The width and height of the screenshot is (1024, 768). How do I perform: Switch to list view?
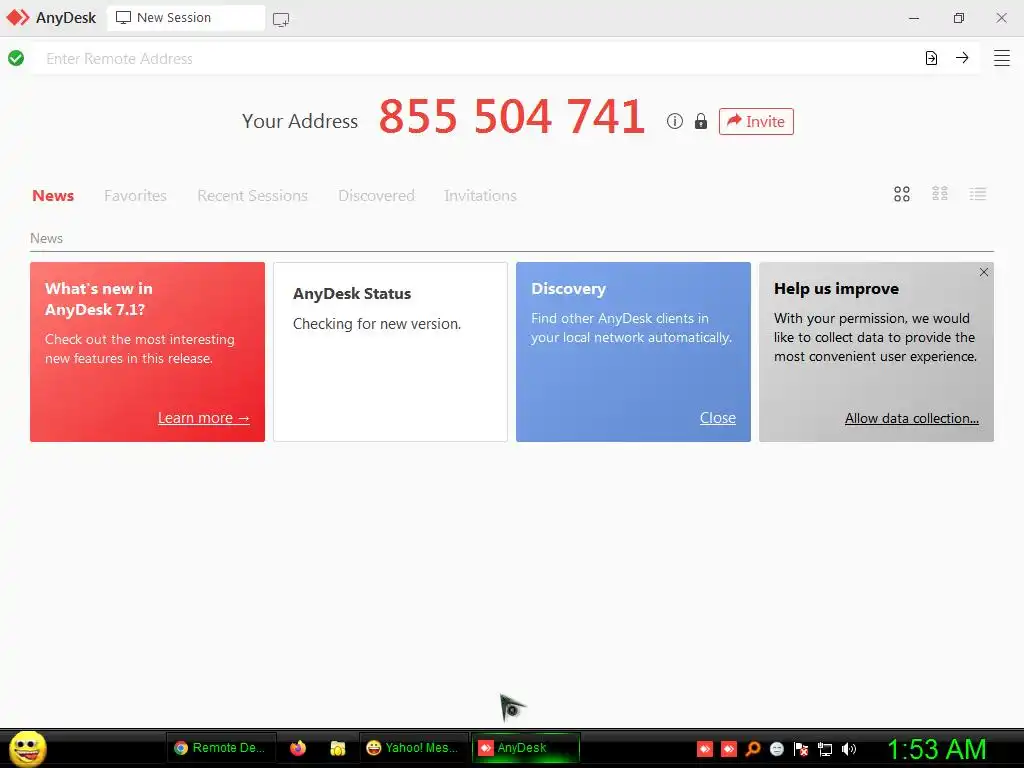click(978, 194)
